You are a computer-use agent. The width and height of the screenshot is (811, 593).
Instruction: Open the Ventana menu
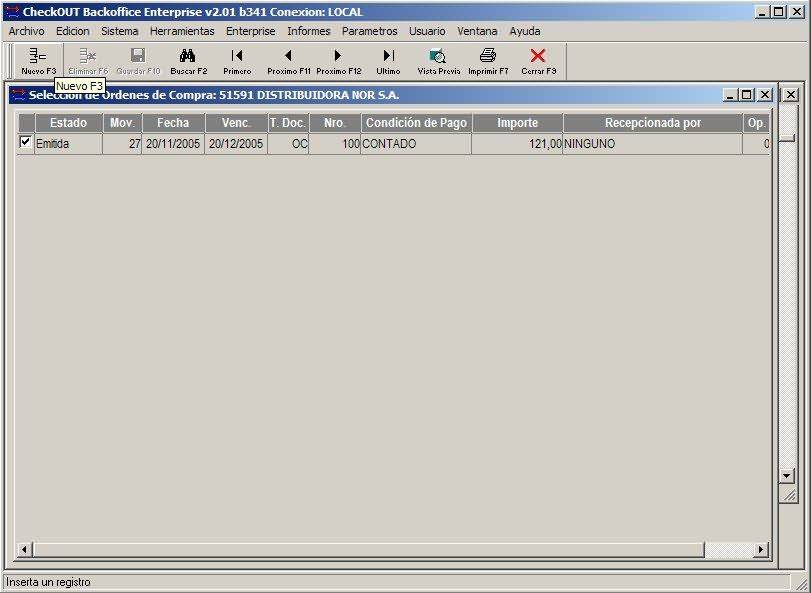click(x=477, y=31)
